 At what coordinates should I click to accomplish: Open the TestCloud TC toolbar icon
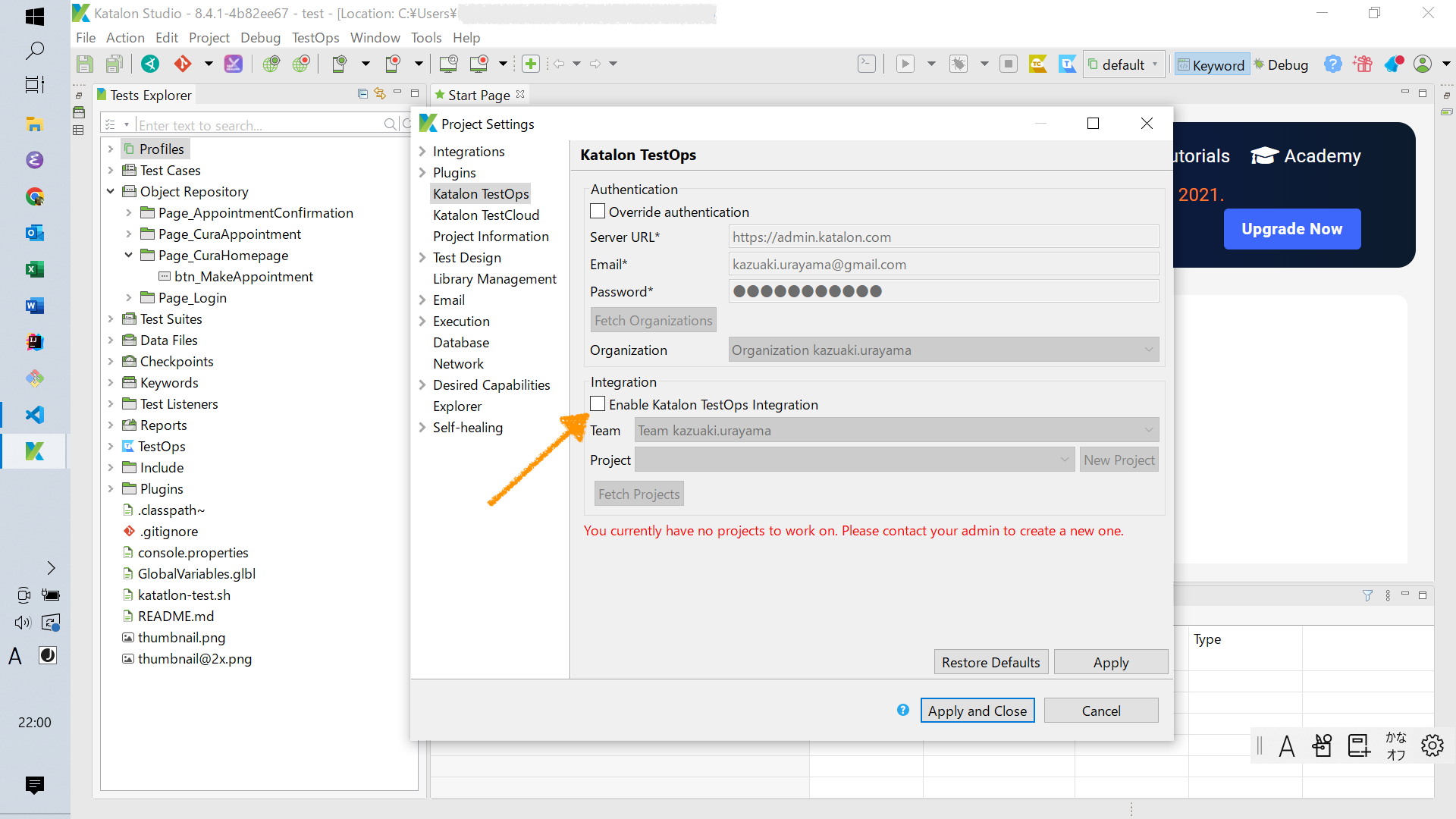(x=1037, y=64)
